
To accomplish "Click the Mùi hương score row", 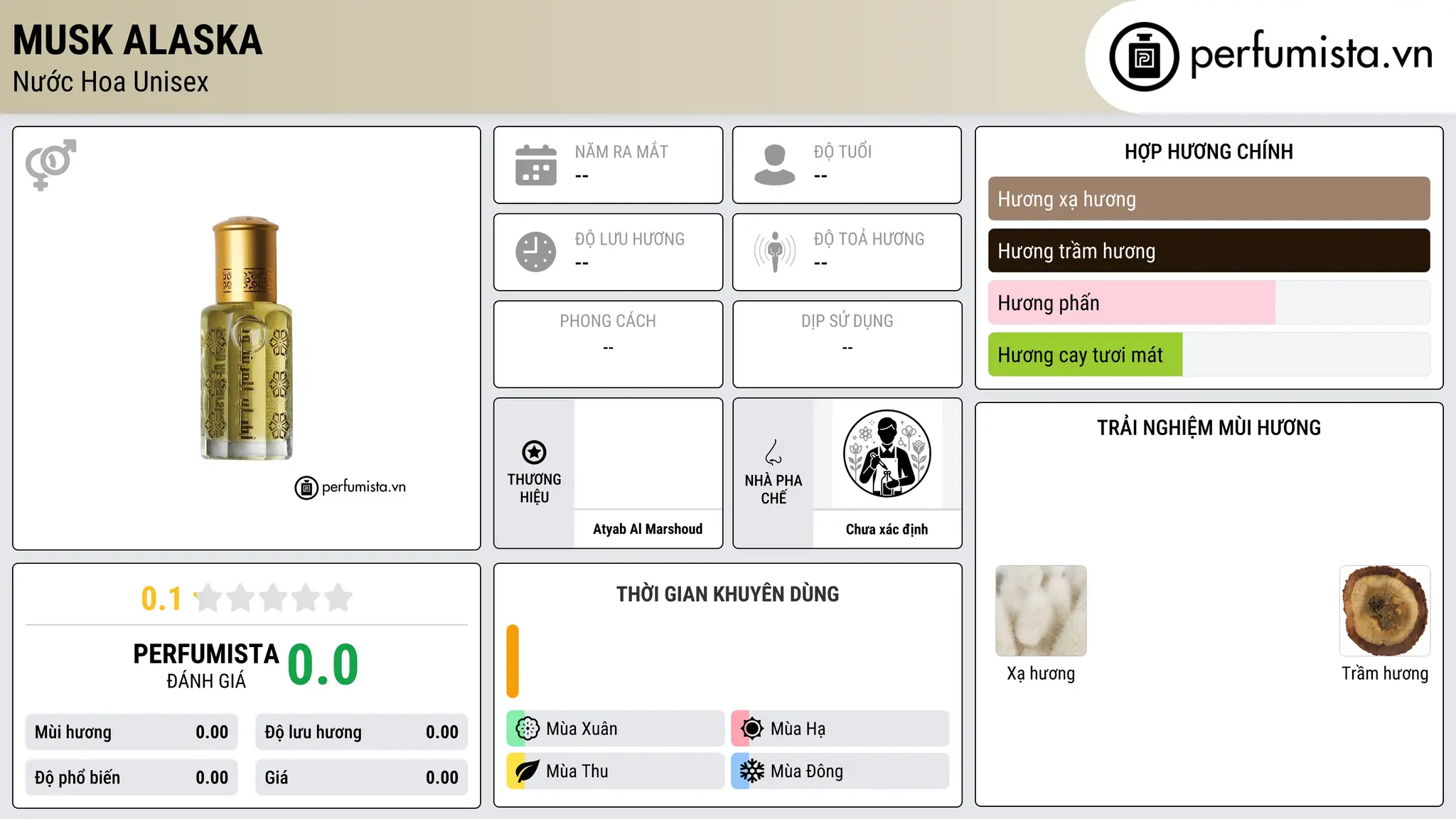I will pyautogui.click(x=132, y=732).
